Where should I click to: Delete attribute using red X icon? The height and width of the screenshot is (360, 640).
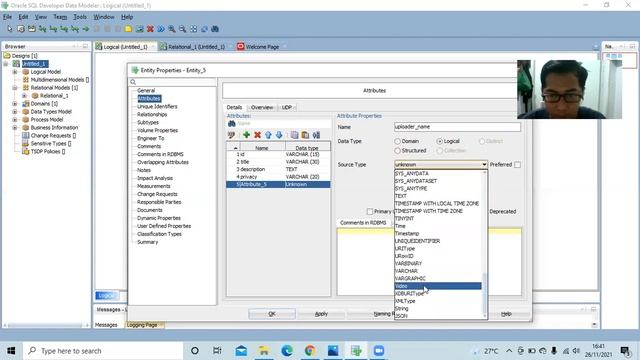point(257,135)
